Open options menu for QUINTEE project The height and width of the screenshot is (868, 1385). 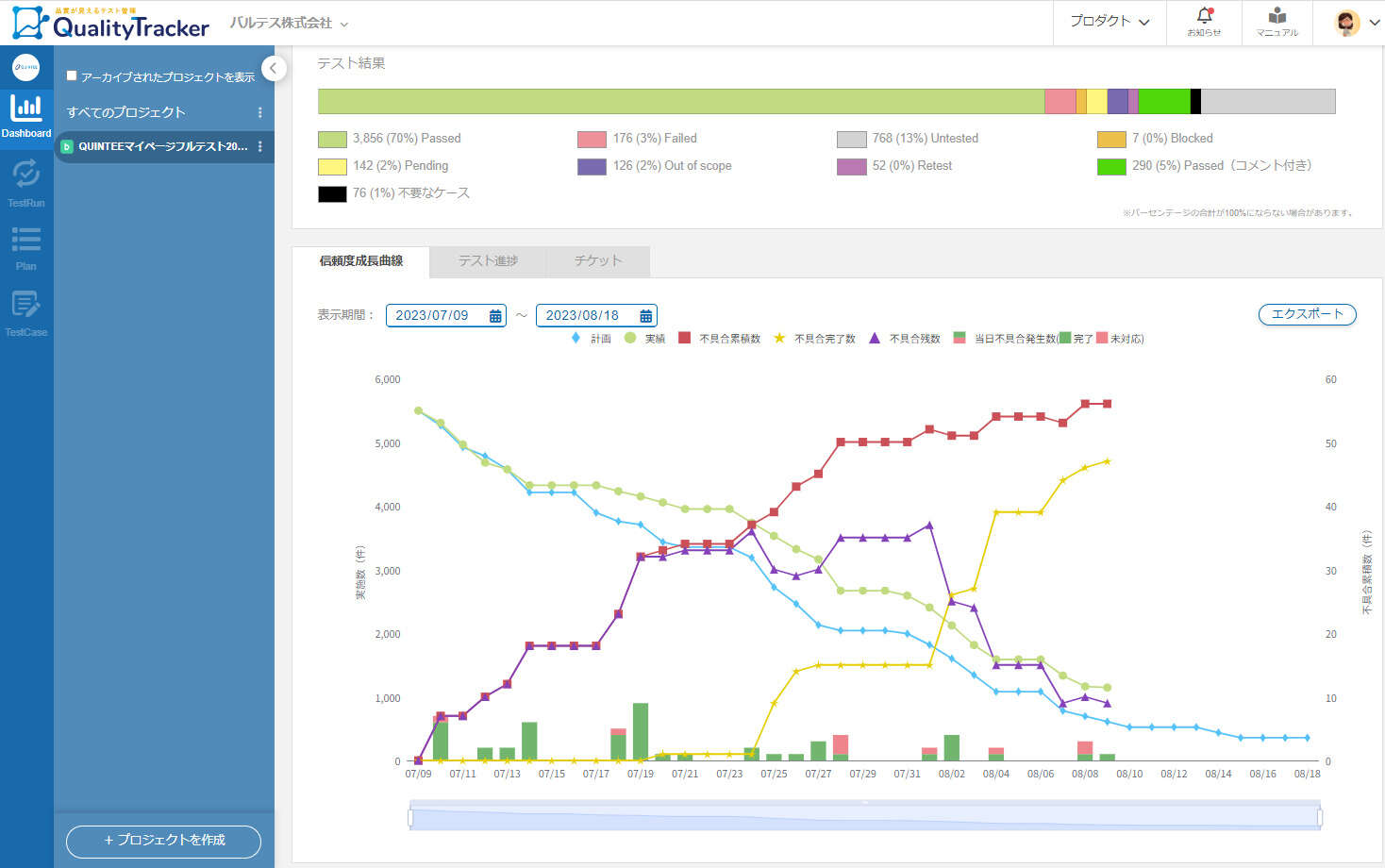[260, 146]
